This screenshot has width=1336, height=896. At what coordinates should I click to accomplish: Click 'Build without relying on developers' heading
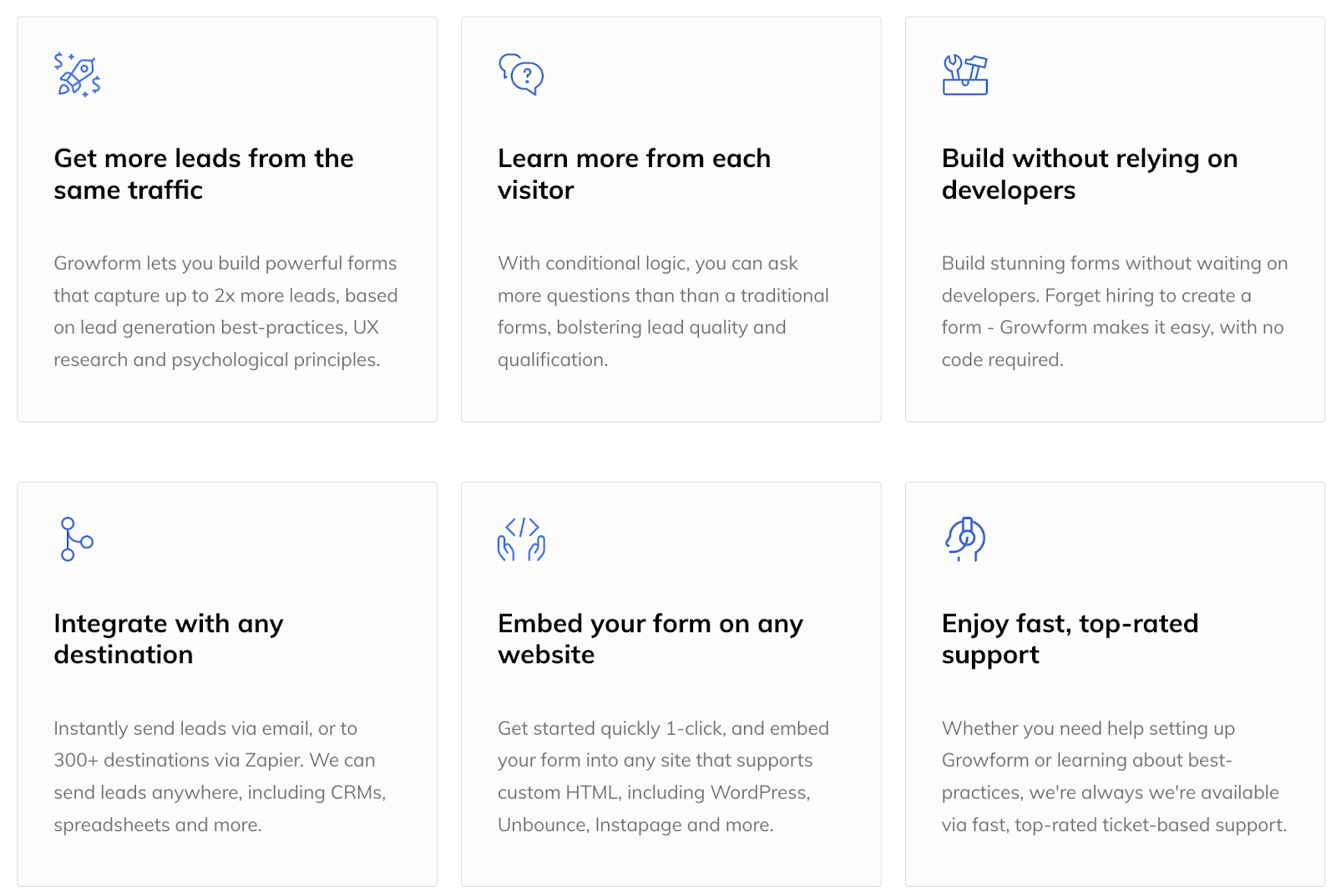[x=1089, y=174]
